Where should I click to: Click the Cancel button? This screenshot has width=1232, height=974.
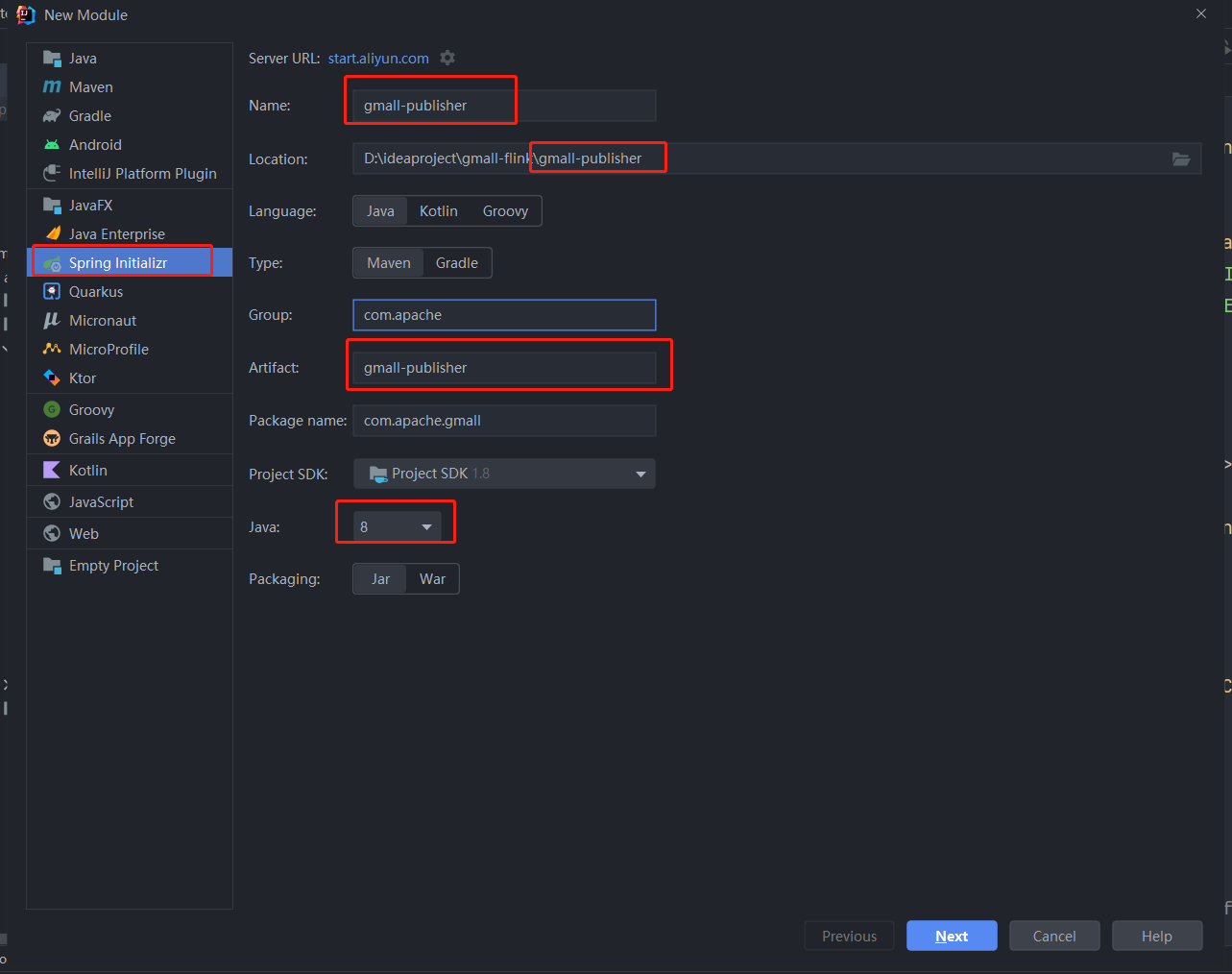pyautogui.click(x=1054, y=936)
